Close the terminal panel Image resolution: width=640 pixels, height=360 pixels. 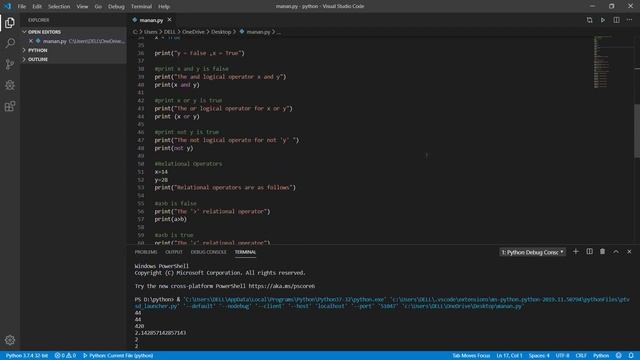pyautogui.click(x=629, y=252)
